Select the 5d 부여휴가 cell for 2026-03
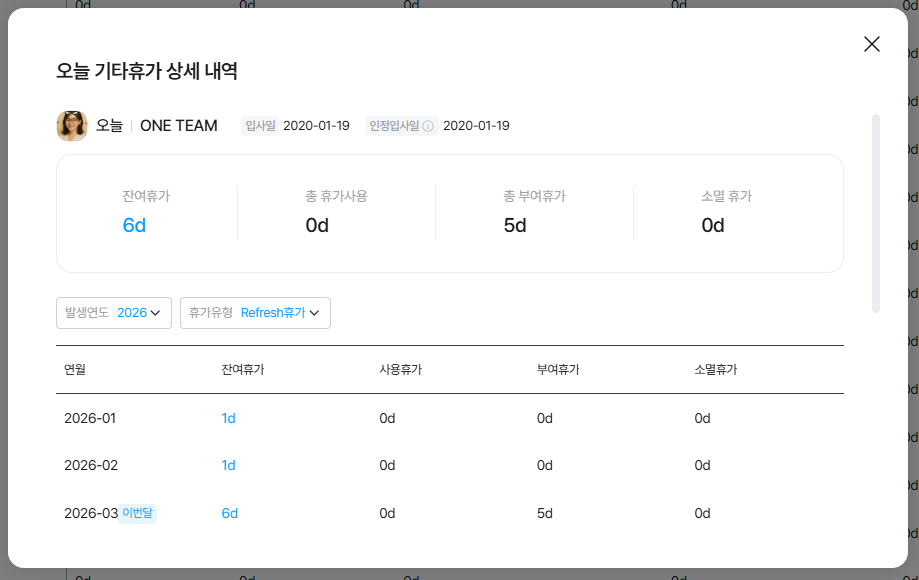919x580 pixels. 544,513
